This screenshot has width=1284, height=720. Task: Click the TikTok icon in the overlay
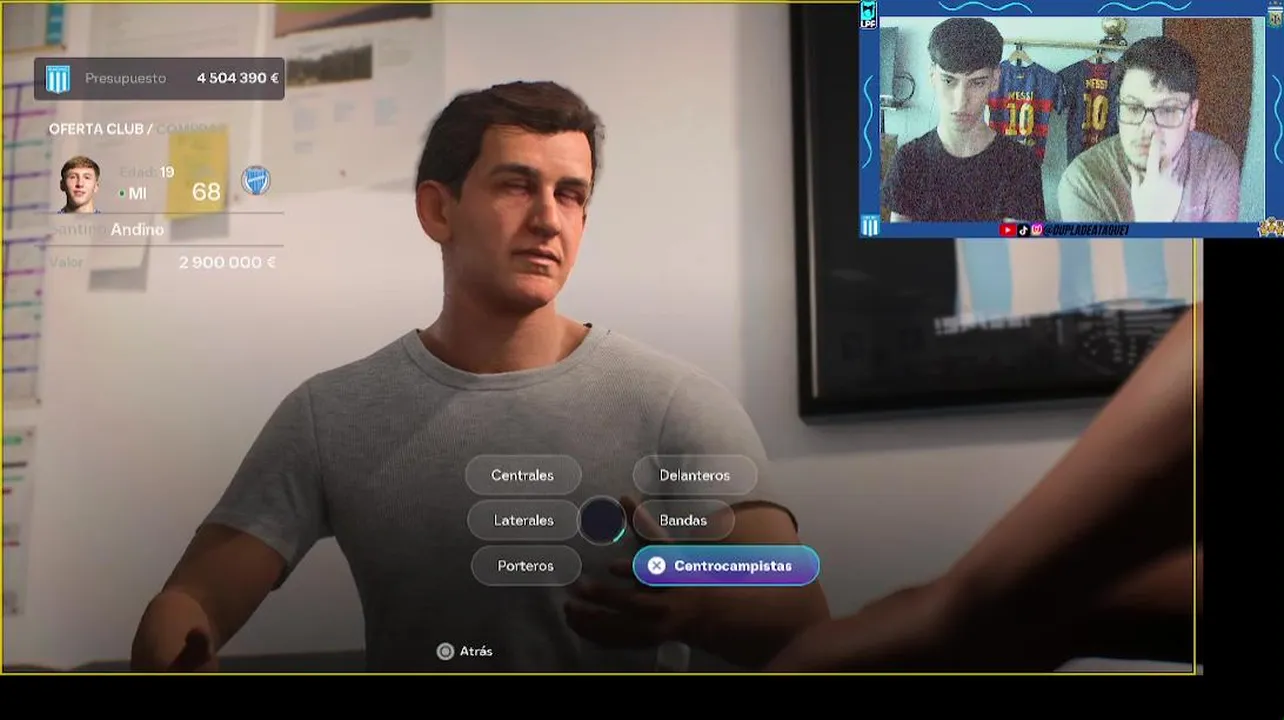tap(1023, 230)
